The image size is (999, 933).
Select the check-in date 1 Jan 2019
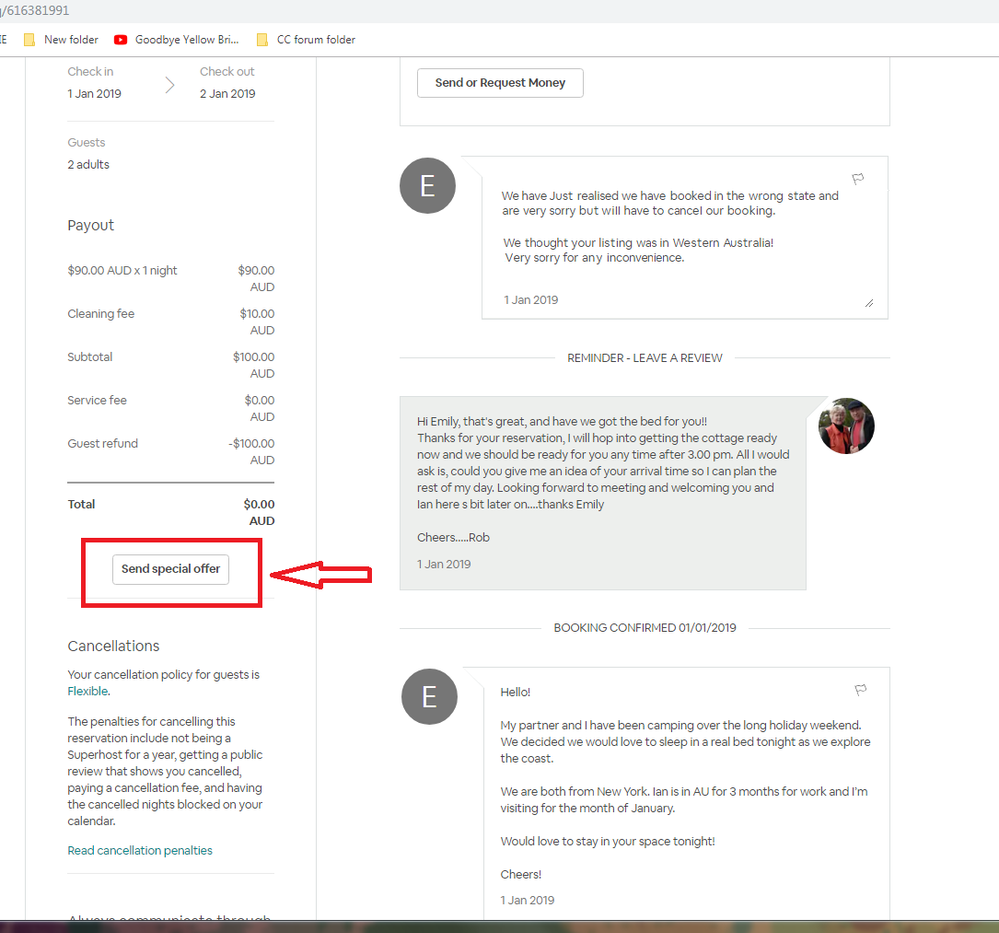pyautogui.click(x=94, y=94)
